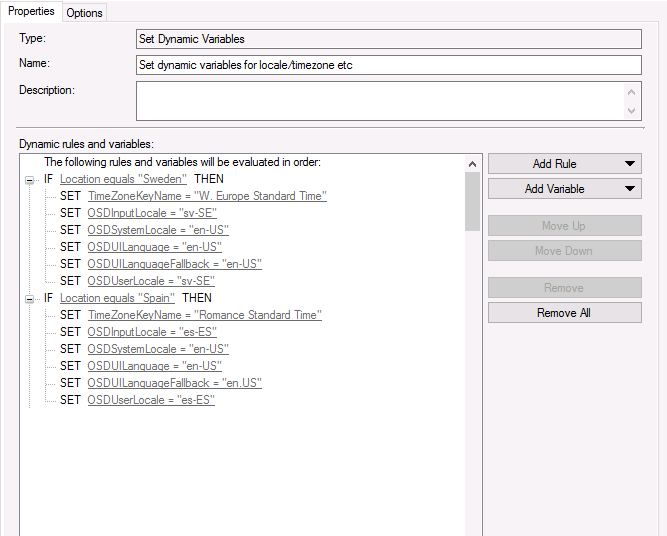Click inside the Description text box
Viewport: 667px width, 536px height.
point(380,101)
